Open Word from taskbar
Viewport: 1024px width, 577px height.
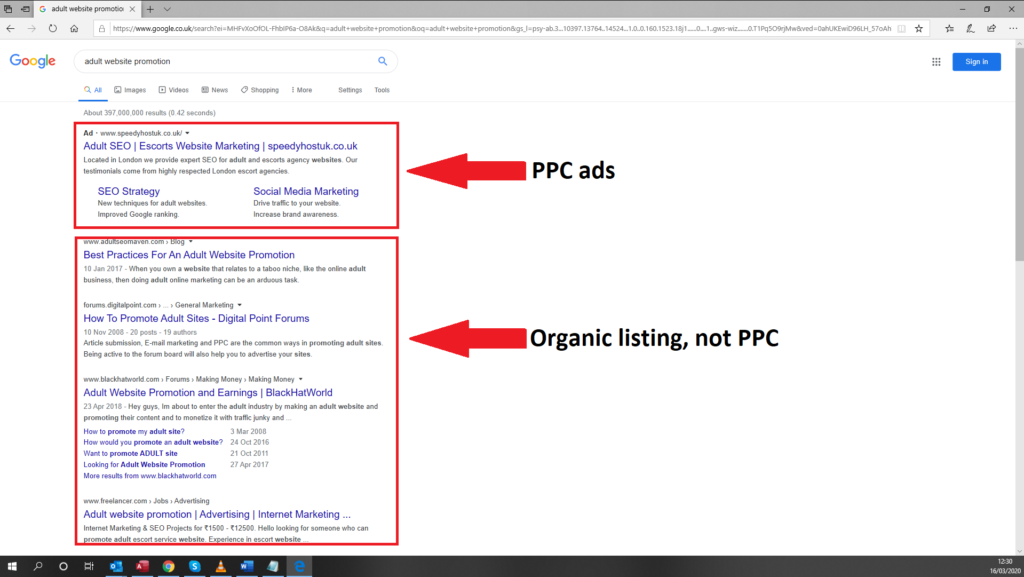click(x=247, y=566)
